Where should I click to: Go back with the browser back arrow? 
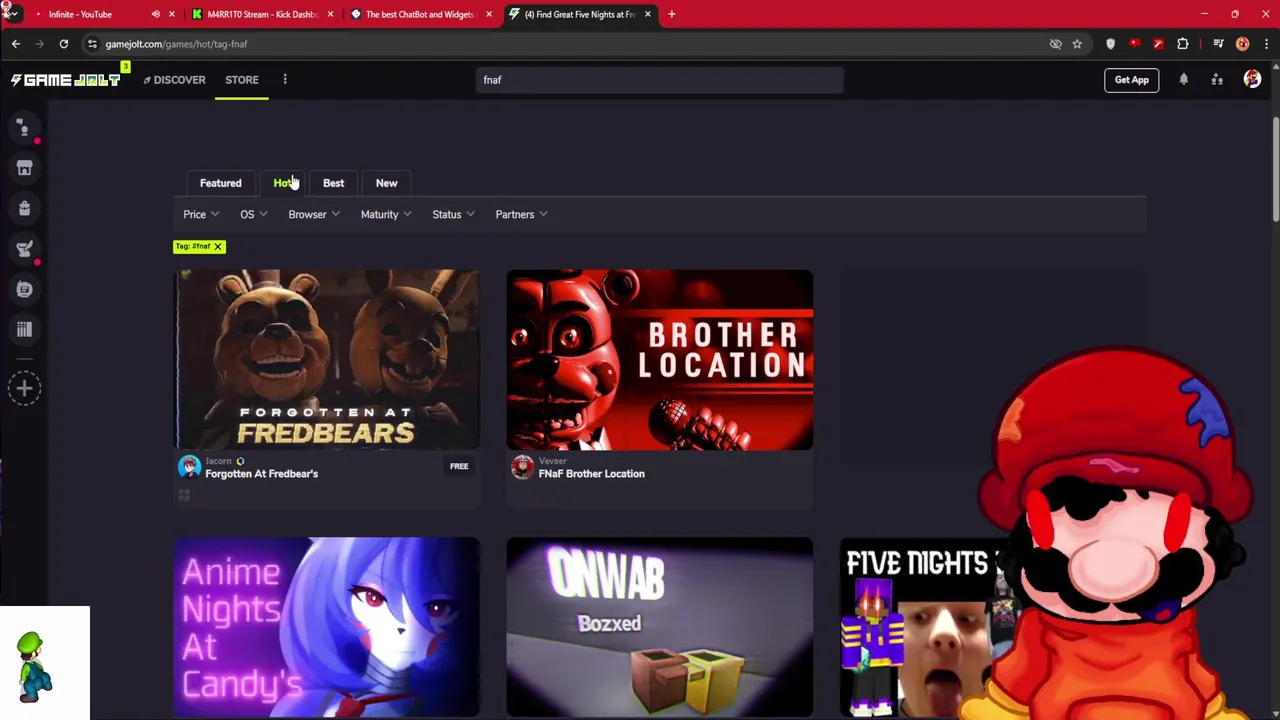pyautogui.click(x=16, y=44)
